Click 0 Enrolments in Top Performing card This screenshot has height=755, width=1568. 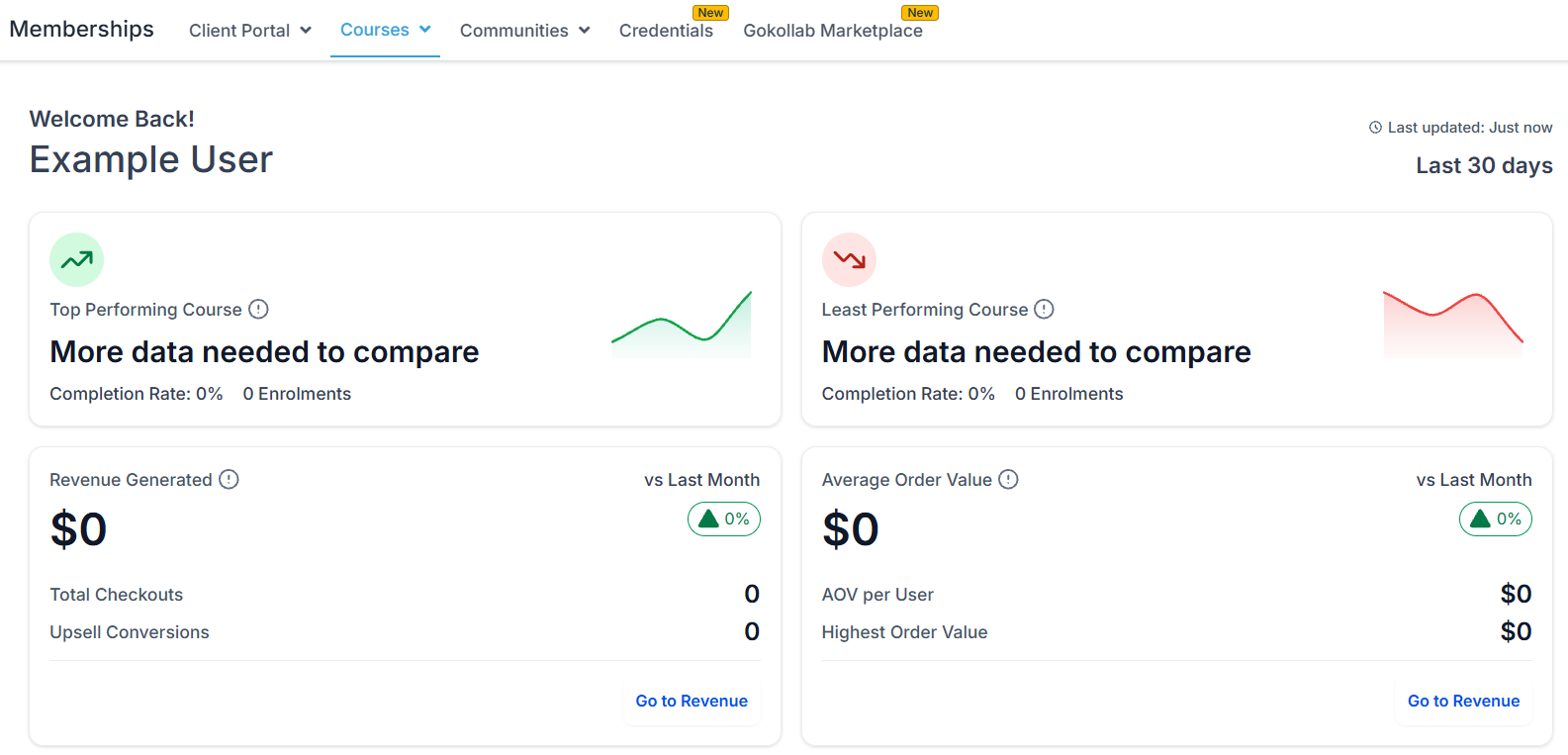point(297,394)
